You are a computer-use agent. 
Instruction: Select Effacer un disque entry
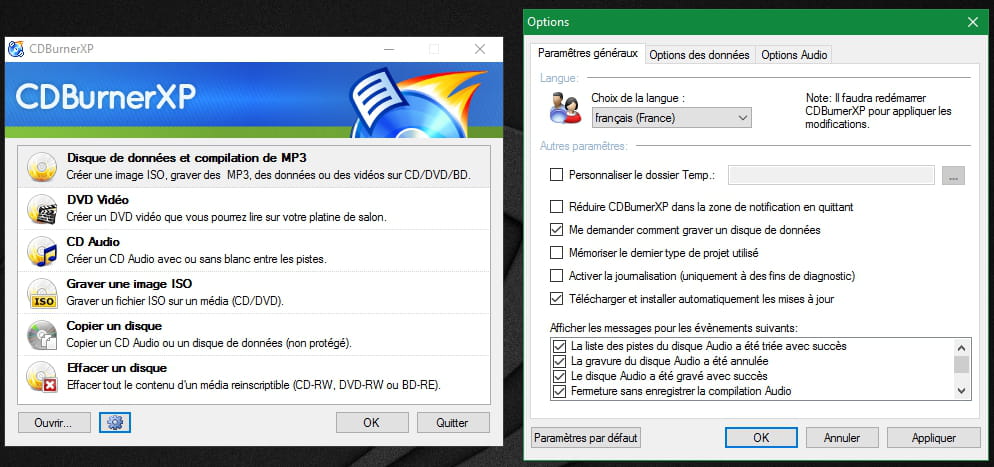pyautogui.click(x=254, y=376)
